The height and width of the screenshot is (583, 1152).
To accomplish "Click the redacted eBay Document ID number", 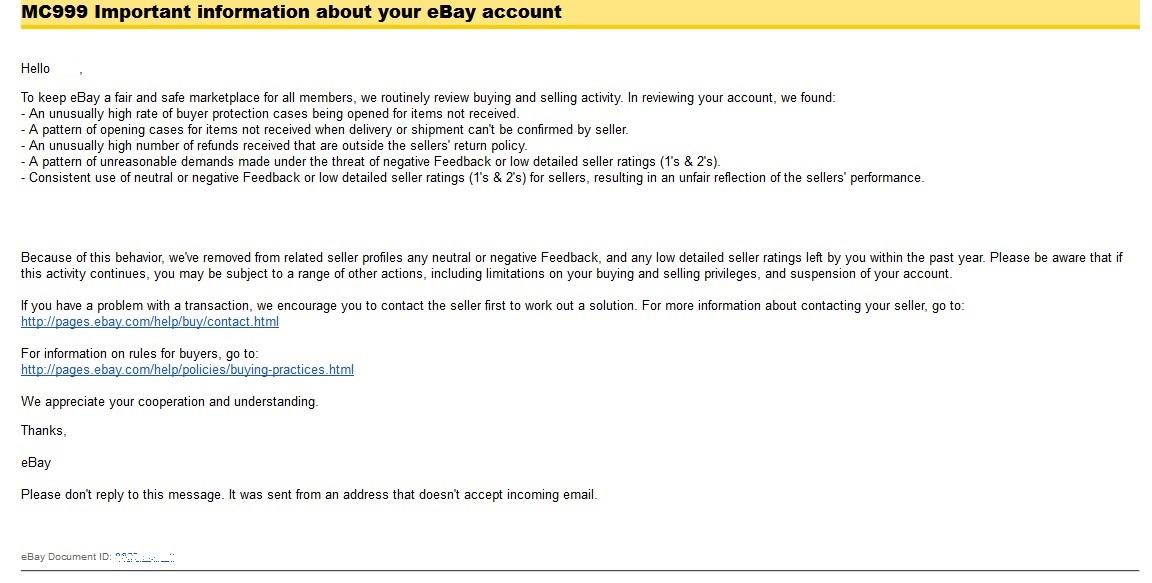I will point(145,556).
